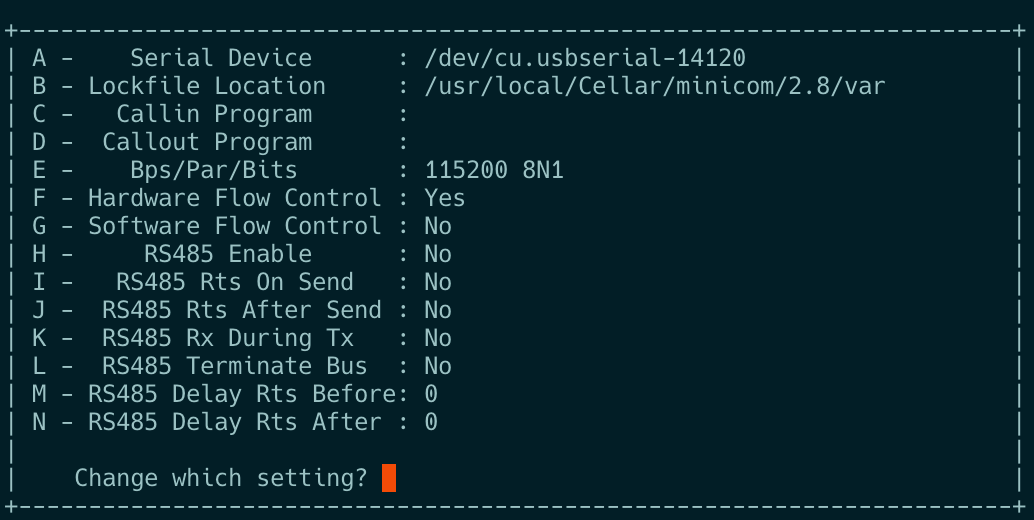This screenshot has height=520, width=1034.
Task: Toggle Software Flow Control No value
Action: 438,226
